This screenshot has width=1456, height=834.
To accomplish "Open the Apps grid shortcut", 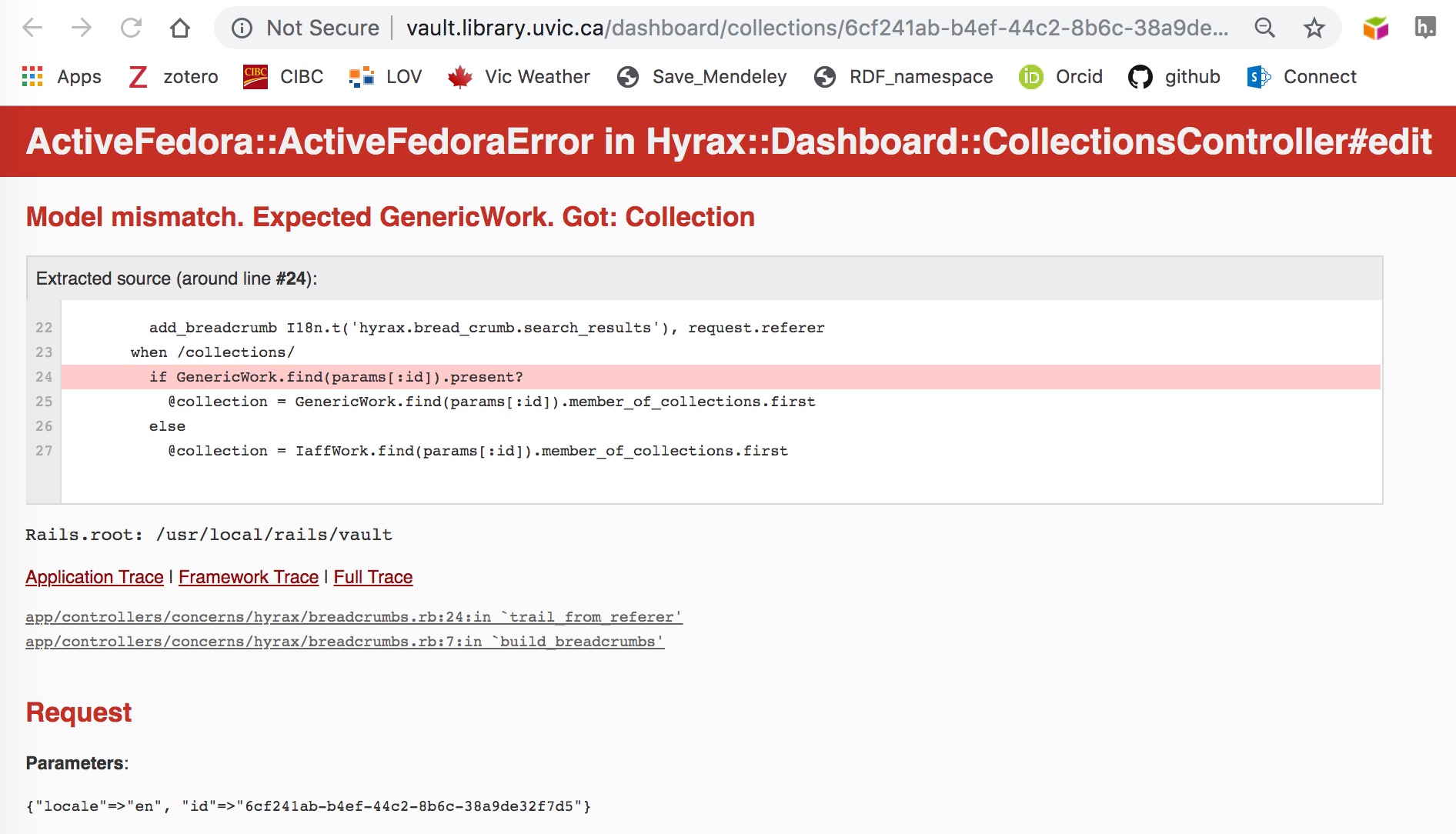I will [x=32, y=77].
